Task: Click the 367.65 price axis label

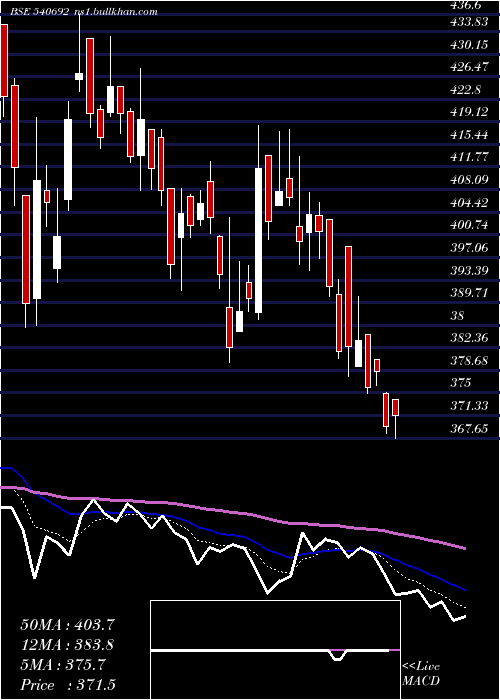Action: [468, 429]
